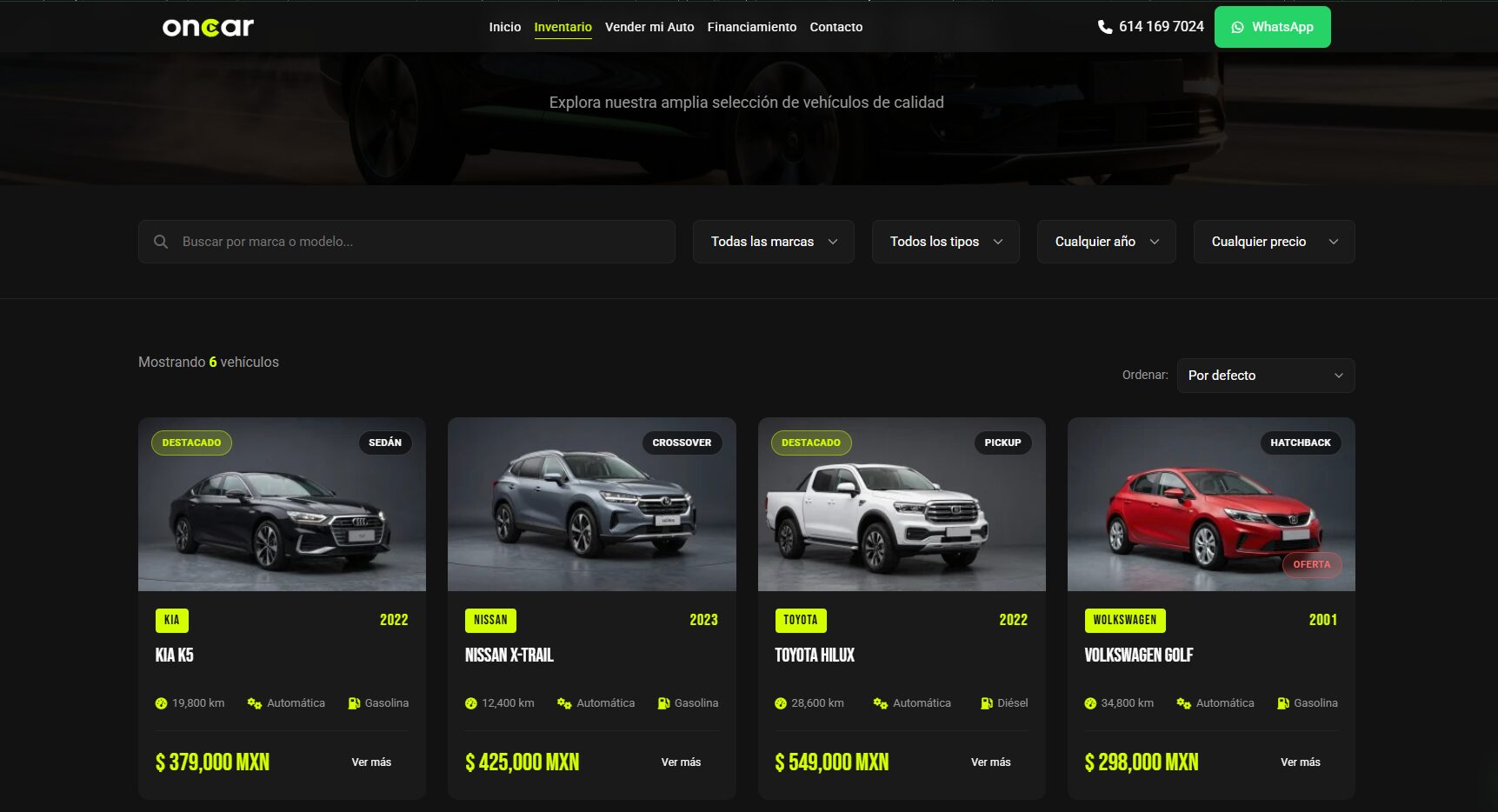Click the phone icon beside 614 169 7024
Viewport: 1498px width, 812px height.
[1105, 27]
